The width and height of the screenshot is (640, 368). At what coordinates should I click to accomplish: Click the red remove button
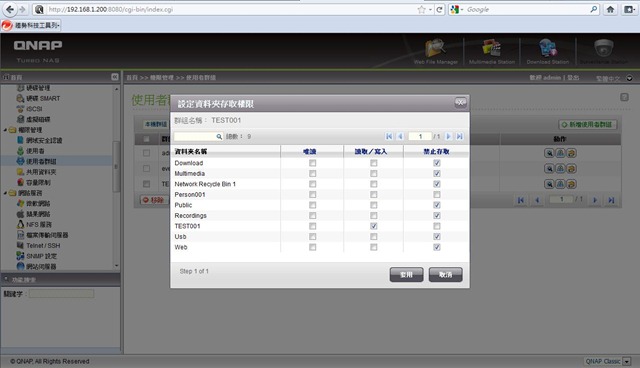153,200
